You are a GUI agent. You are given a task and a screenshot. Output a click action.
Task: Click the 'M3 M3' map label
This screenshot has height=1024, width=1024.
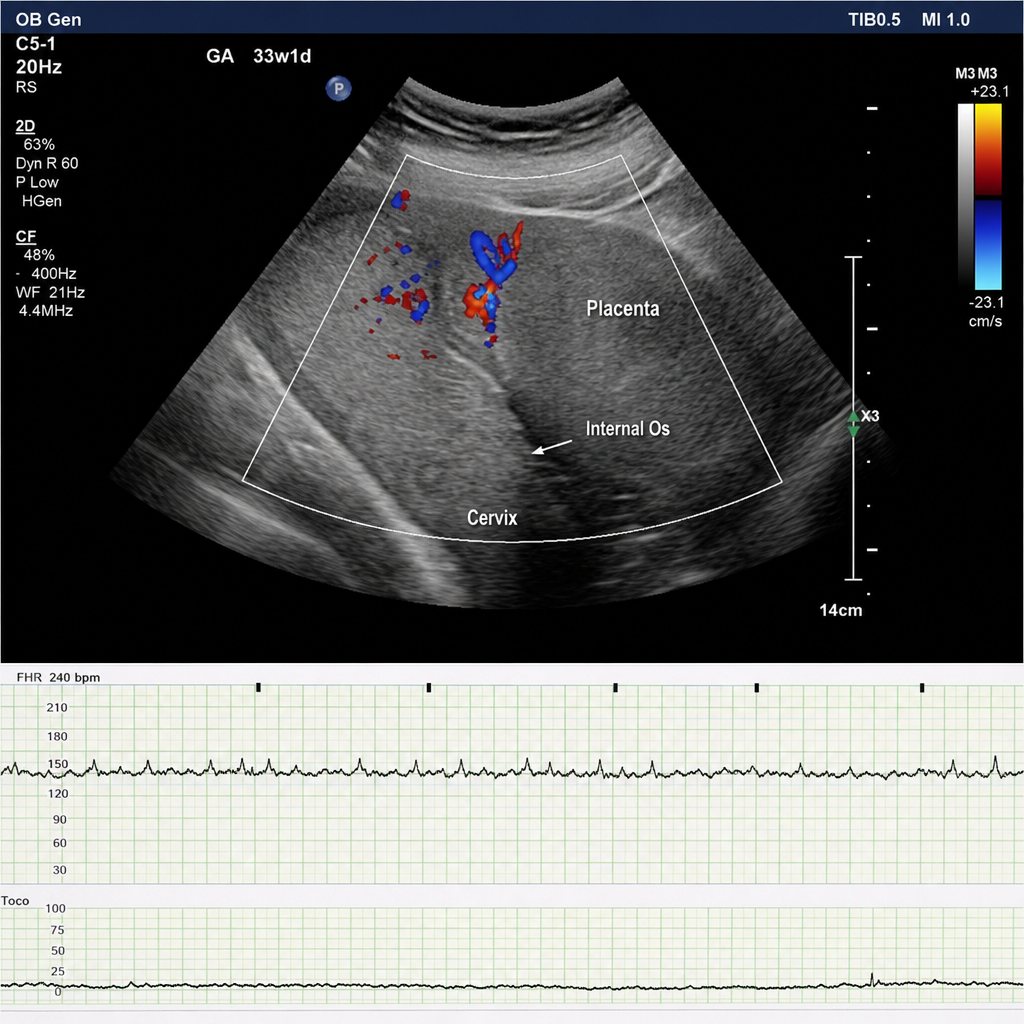pyautogui.click(x=976, y=73)
